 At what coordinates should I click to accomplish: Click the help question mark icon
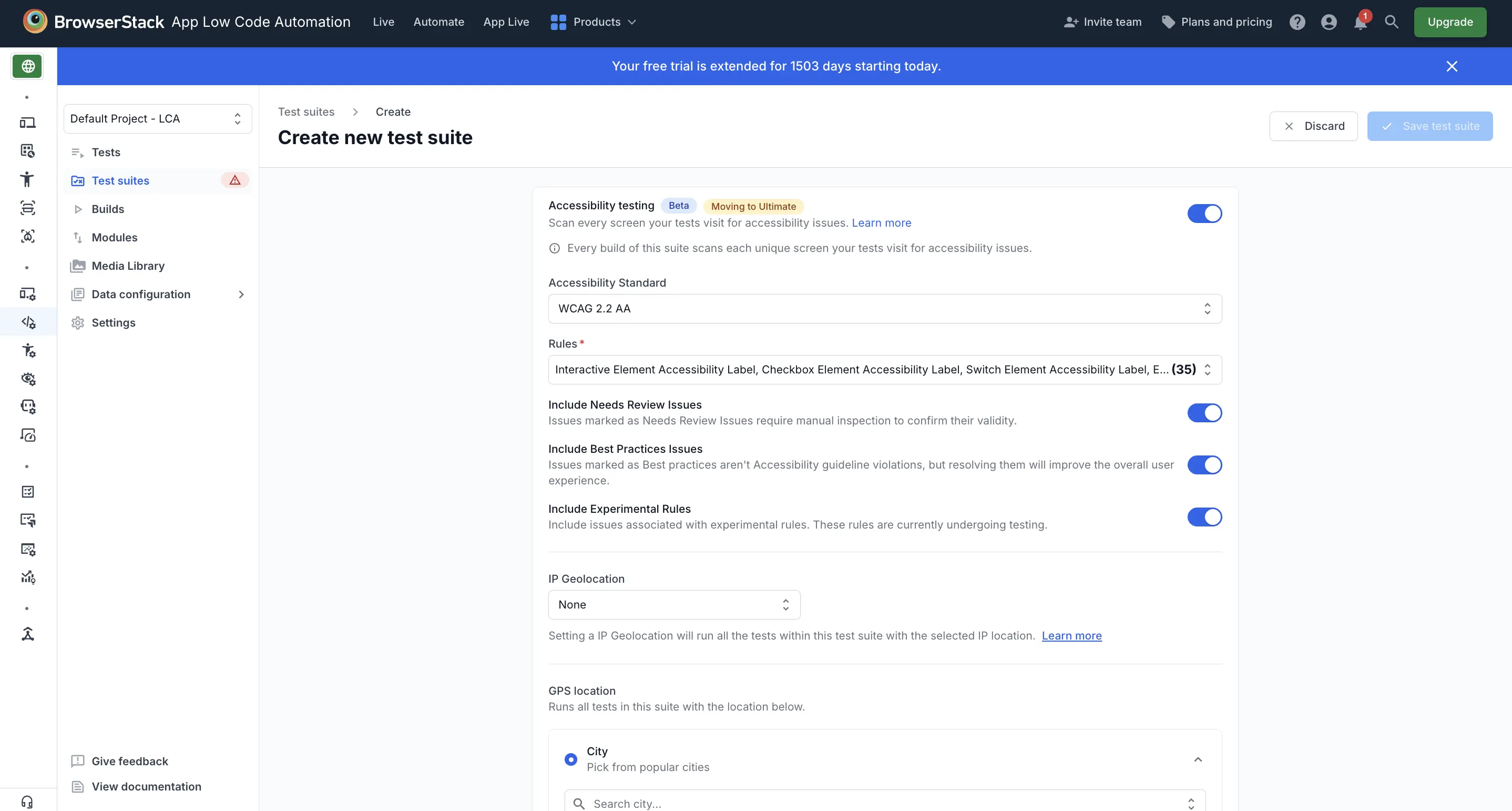click(1297, 22)
